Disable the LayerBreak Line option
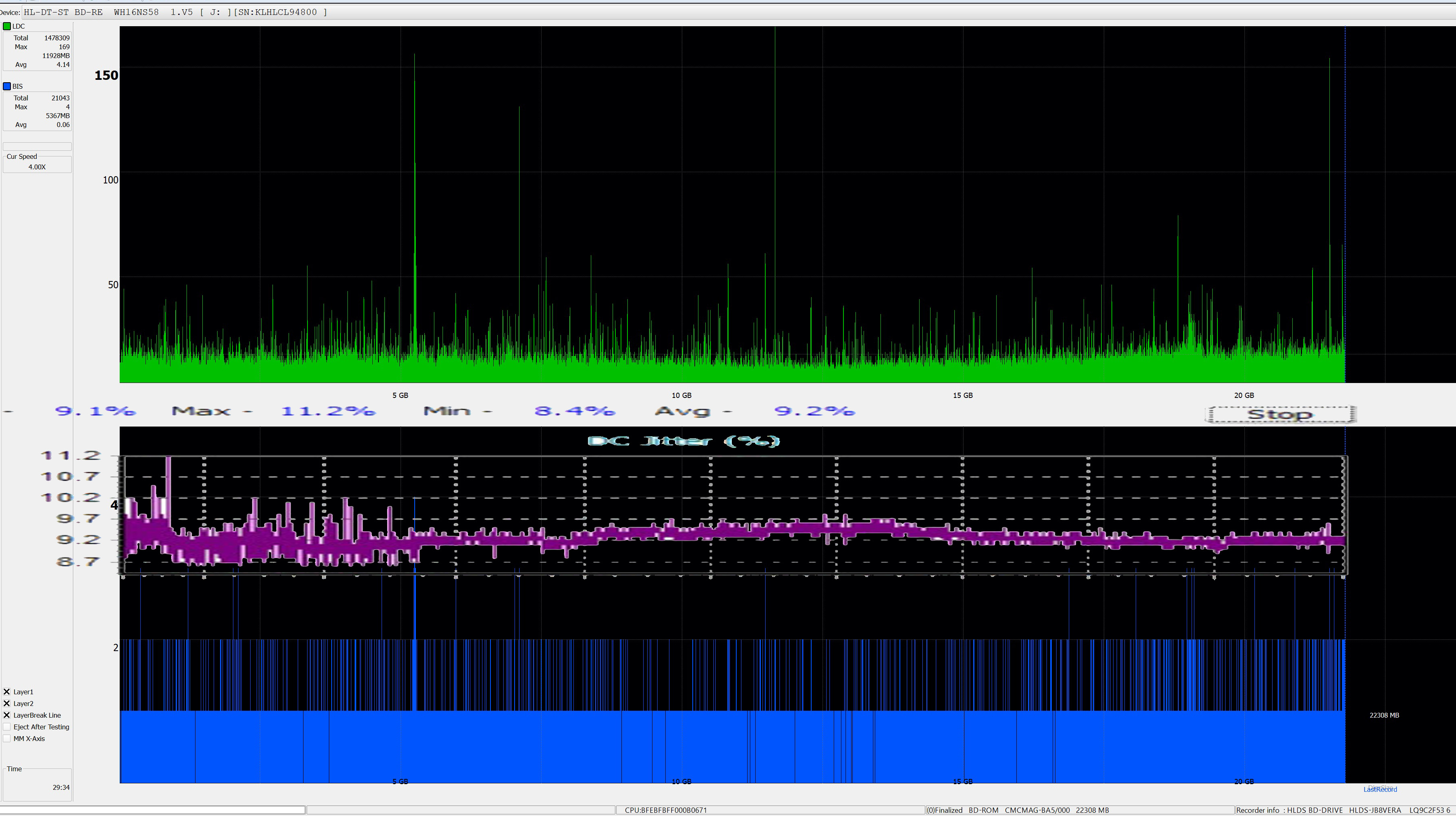Viewport: 1456px width, 816px height. [7, 715]
